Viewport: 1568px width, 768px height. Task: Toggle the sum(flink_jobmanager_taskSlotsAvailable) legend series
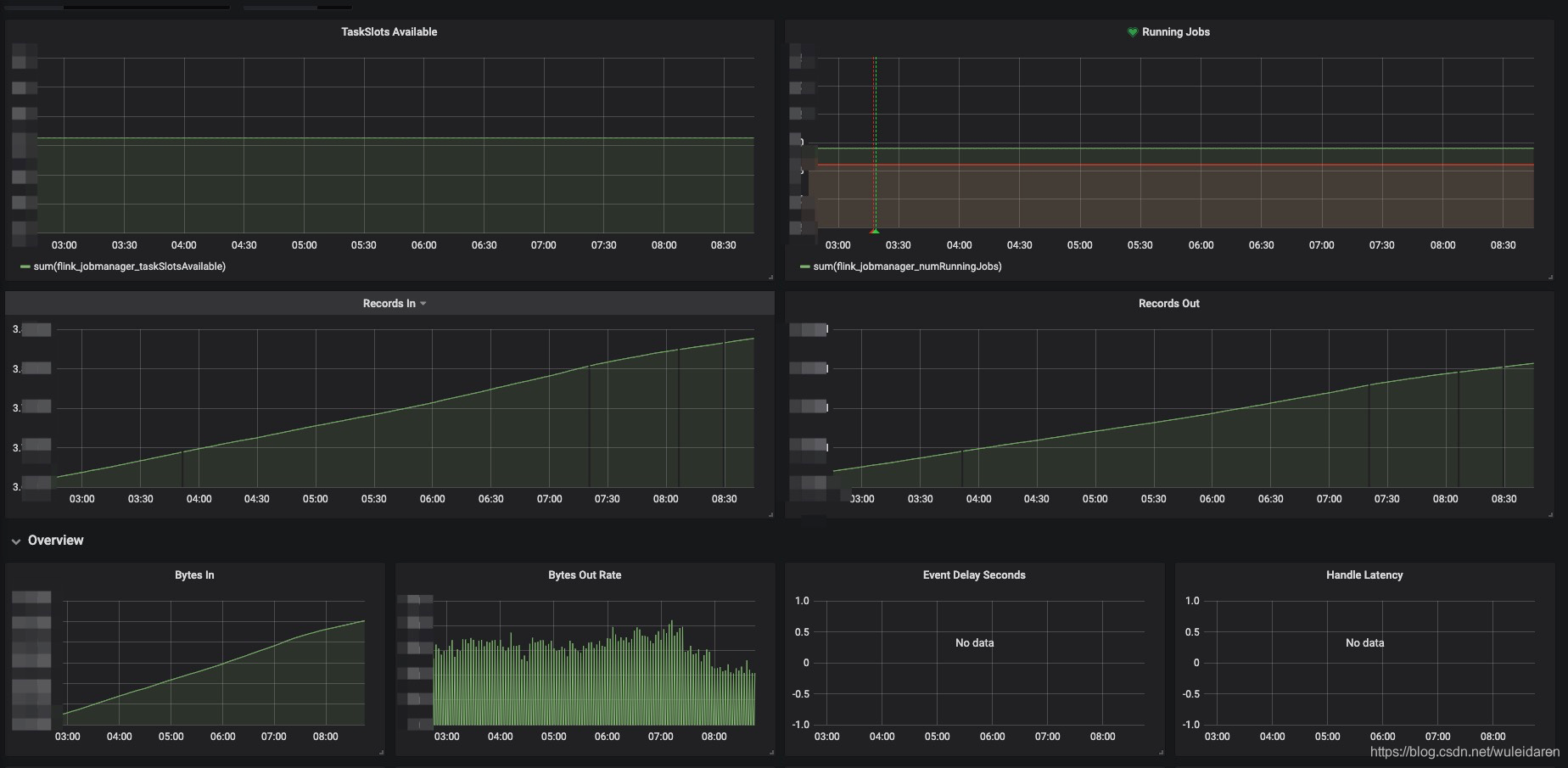click(x=129, y=266)
